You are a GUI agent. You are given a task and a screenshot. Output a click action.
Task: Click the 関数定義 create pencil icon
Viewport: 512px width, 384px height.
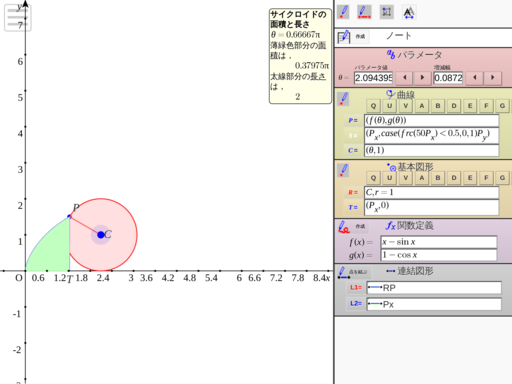point(344,227)
